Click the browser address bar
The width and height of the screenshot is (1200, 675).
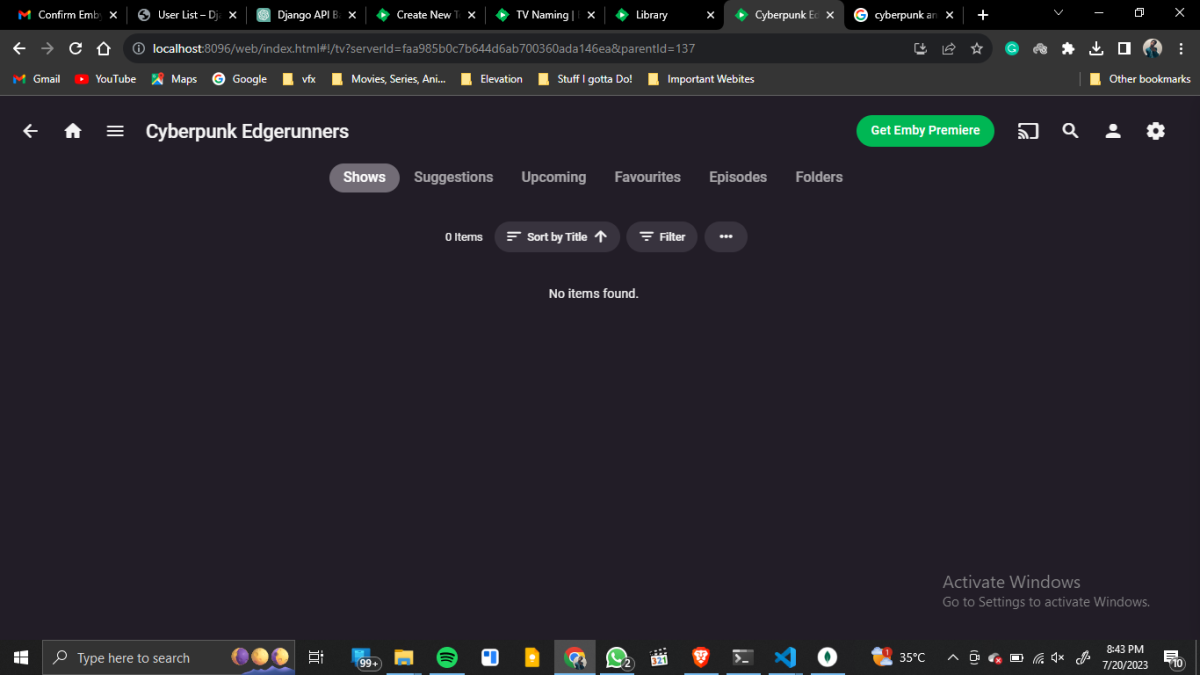pos(520,48)
